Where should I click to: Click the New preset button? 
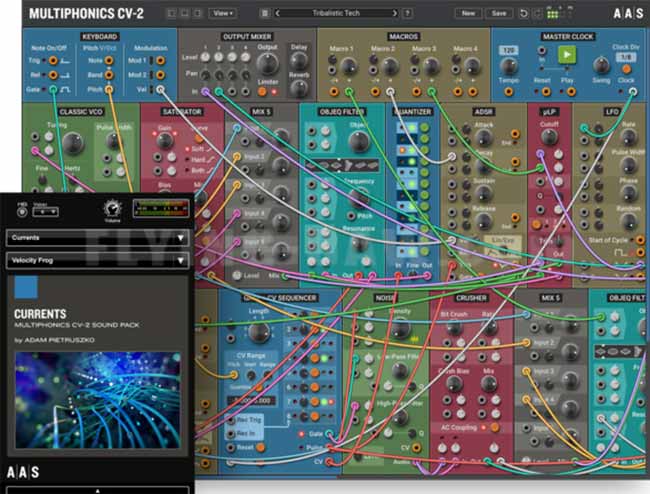coord(468,13)
